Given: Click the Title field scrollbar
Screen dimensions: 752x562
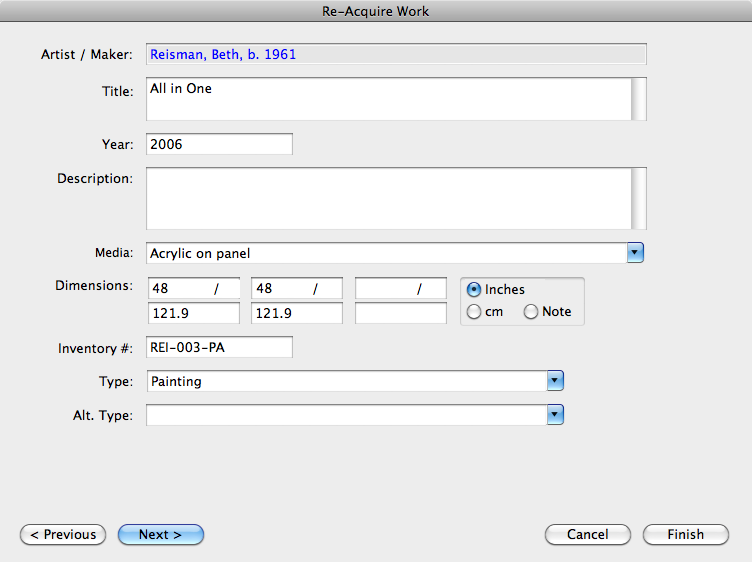Looking at the screenshot, I should 639,99.
